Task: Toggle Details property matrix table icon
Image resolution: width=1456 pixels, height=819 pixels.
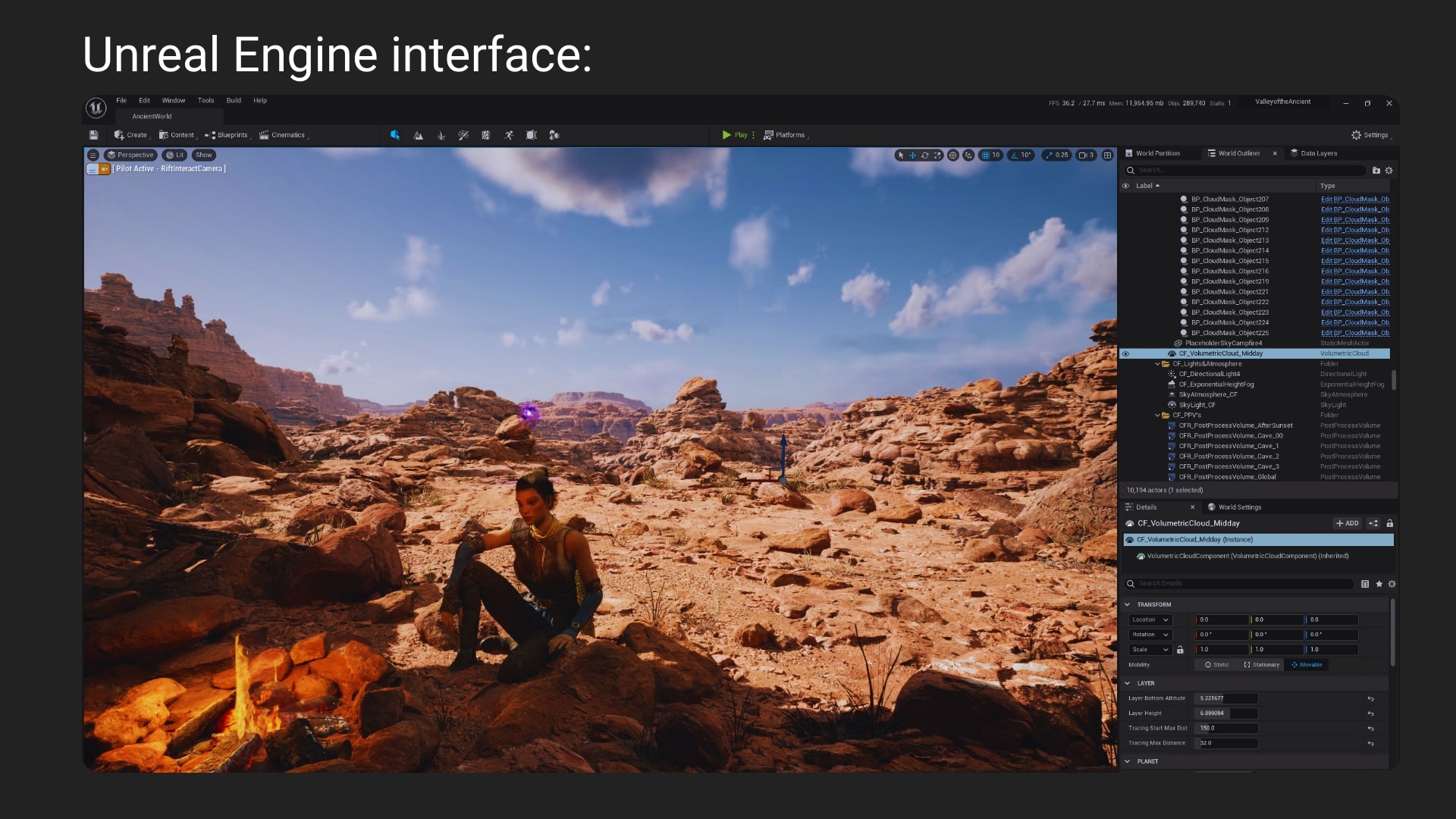Action: (1365, 584)
